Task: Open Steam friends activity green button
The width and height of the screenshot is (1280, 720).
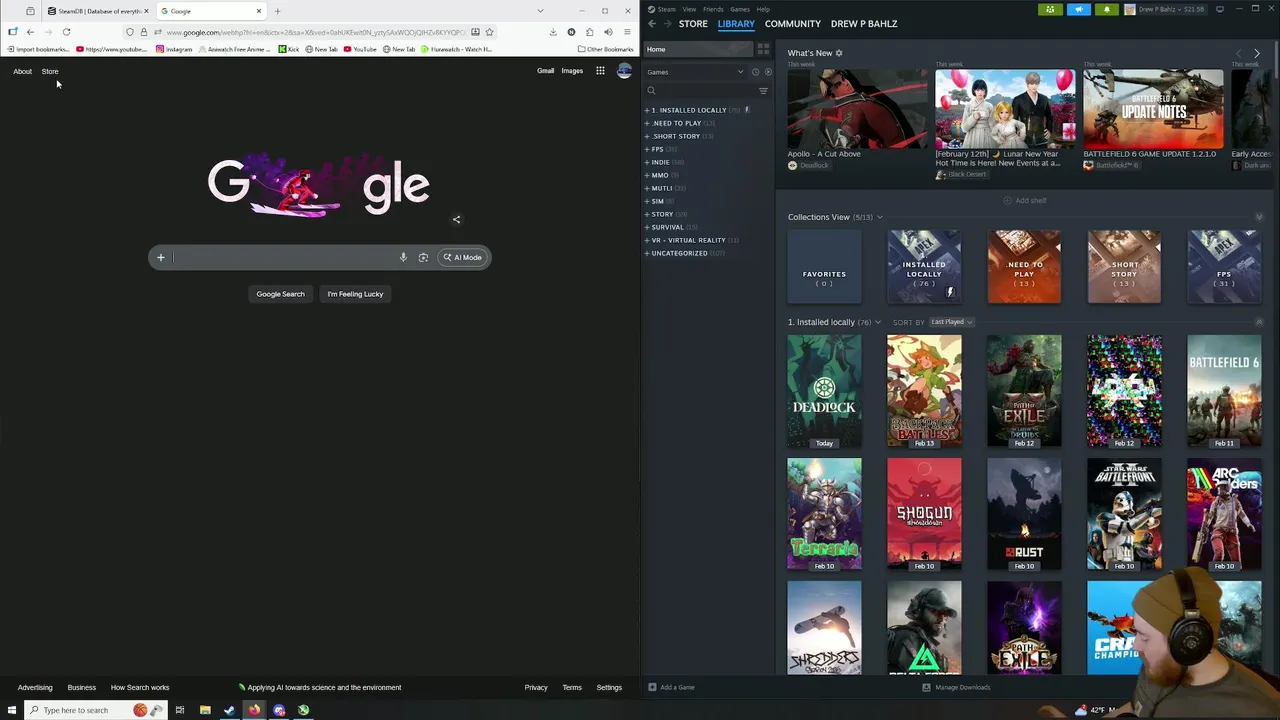Action: tap(1049, 9)
